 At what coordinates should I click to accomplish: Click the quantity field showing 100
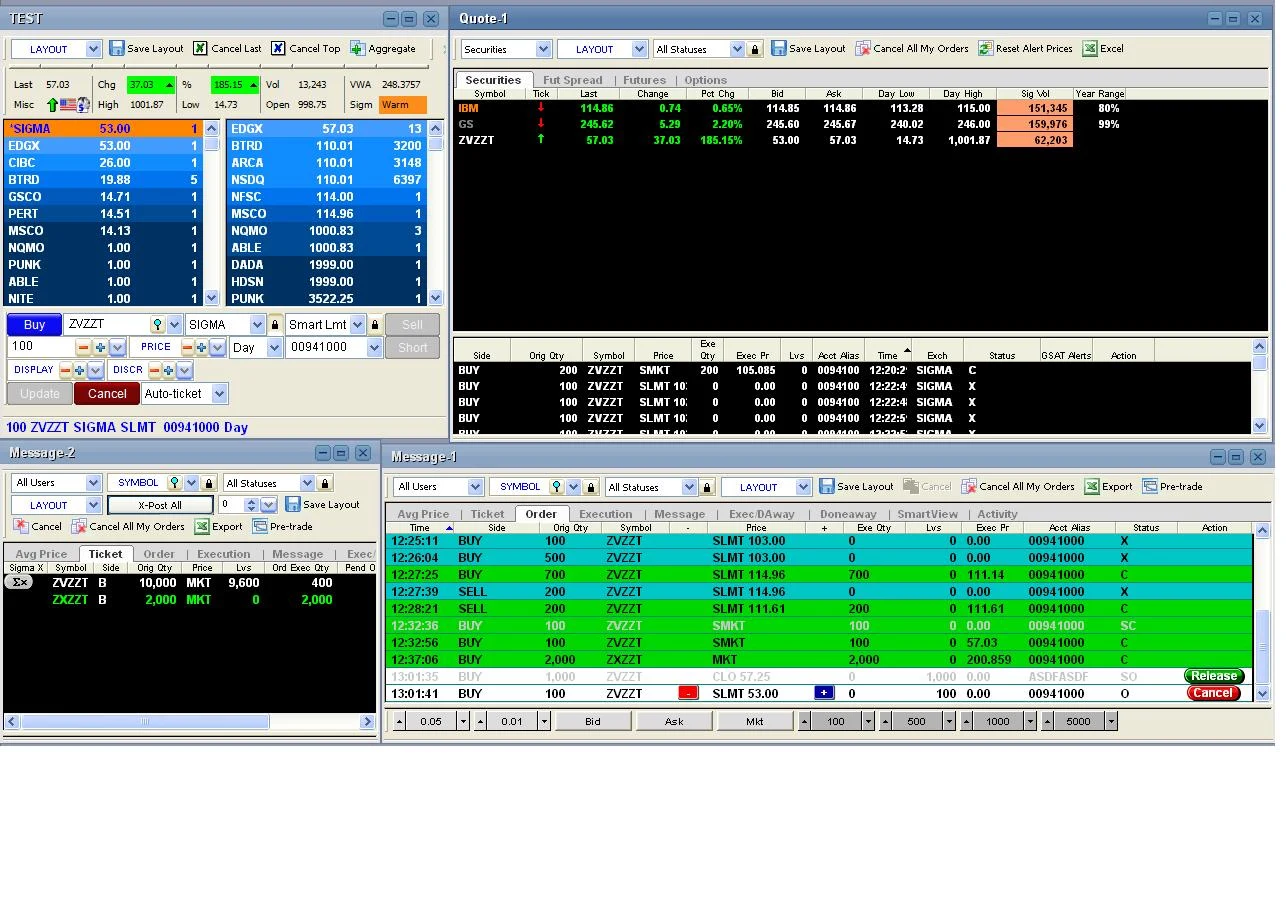[x=41, y=347]
